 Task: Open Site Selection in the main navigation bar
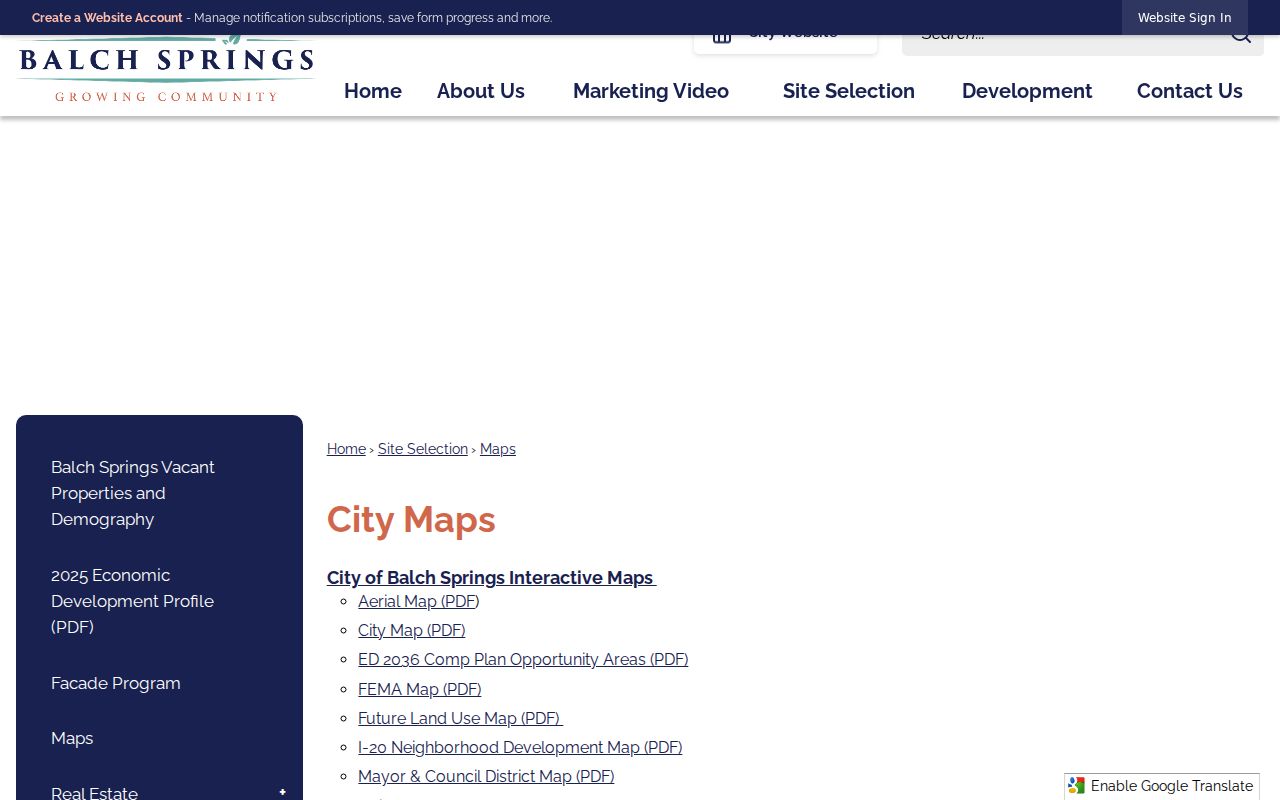click(x=849, y=91)
